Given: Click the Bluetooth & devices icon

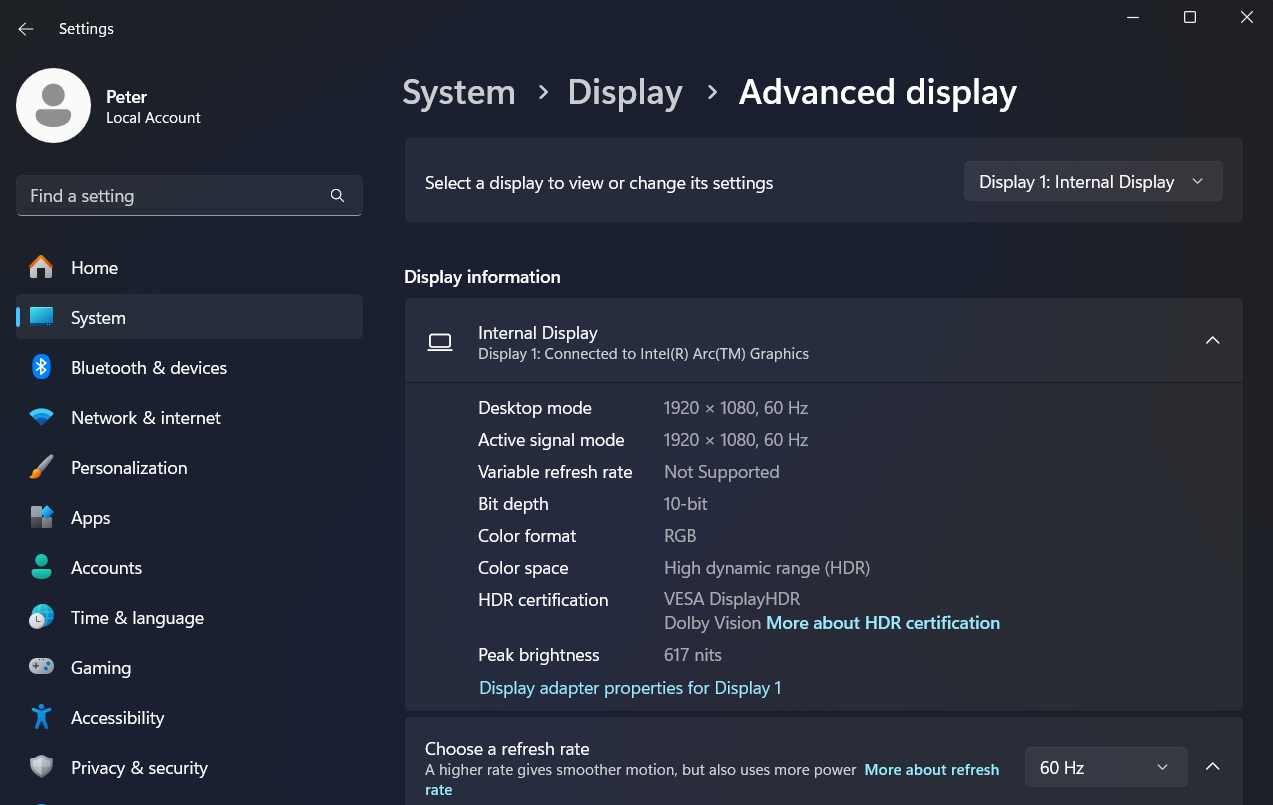Looking at the screenshot, I should click(41, 367).
